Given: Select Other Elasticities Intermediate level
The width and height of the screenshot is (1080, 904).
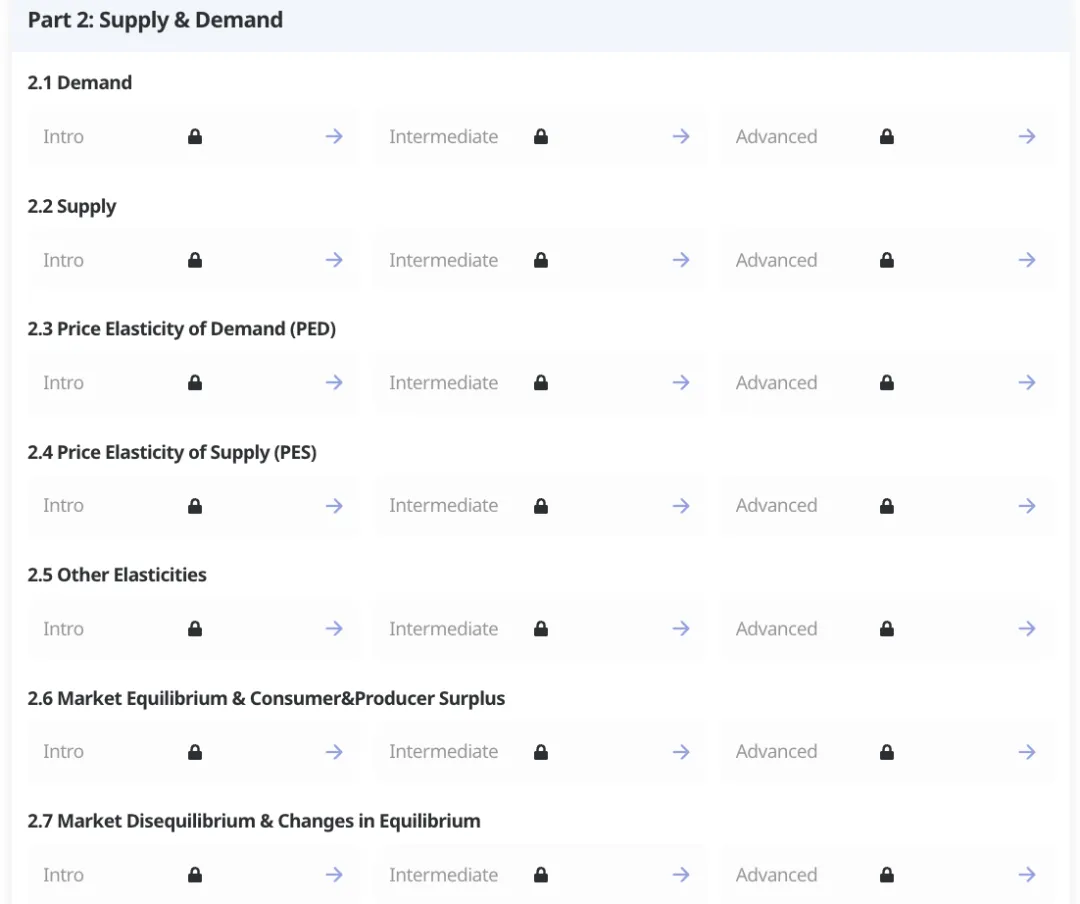Looking at the screenshot, I should pyautogui.click(x=443, y=629).
